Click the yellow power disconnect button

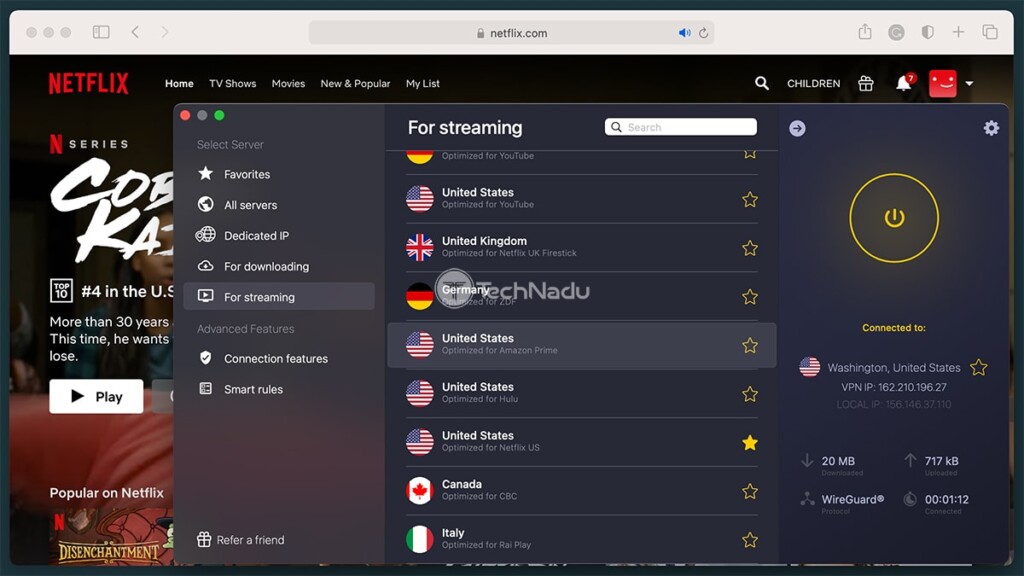tap(894, 218)
